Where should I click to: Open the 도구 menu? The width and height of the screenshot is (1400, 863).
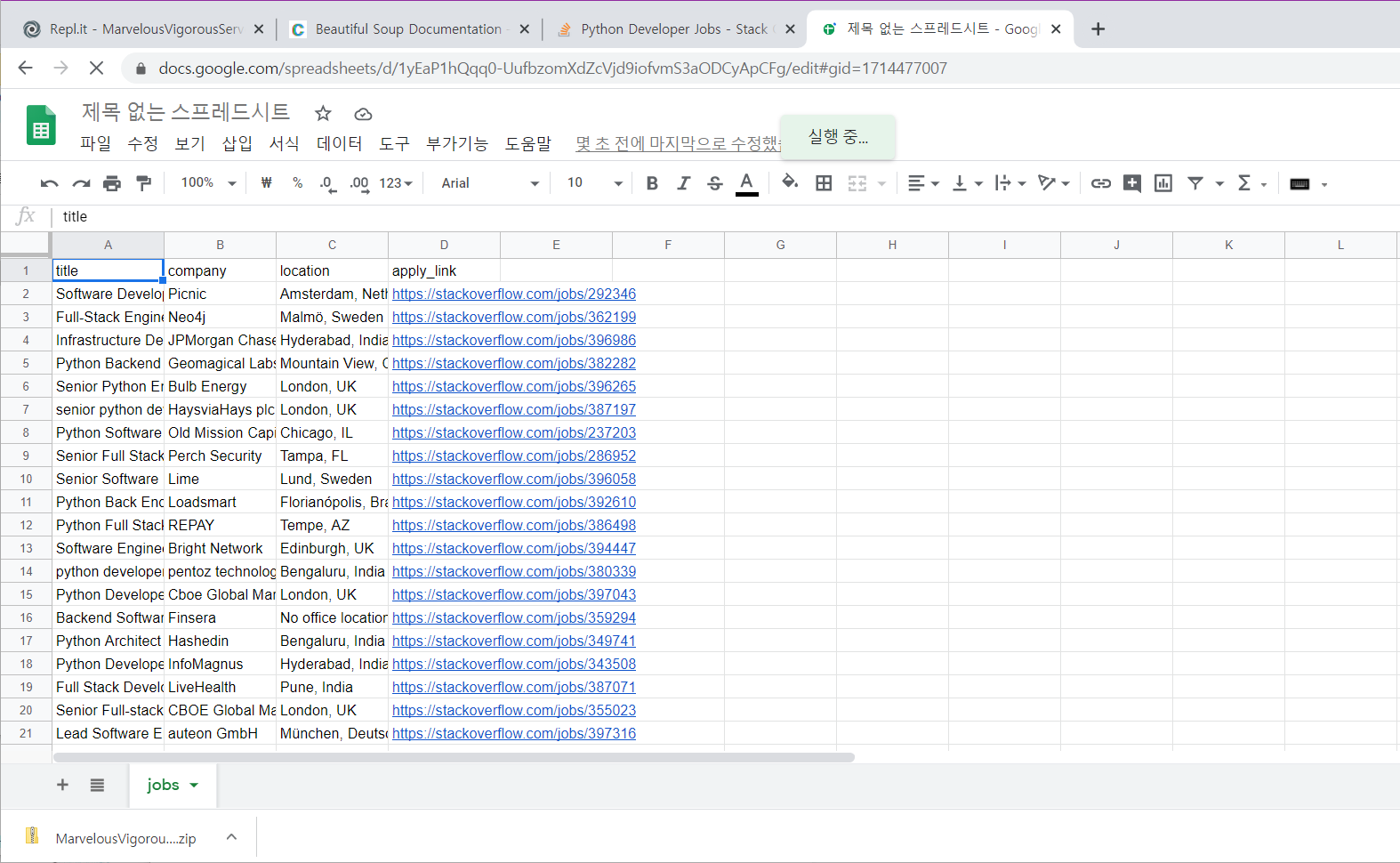tap(394, 143)
